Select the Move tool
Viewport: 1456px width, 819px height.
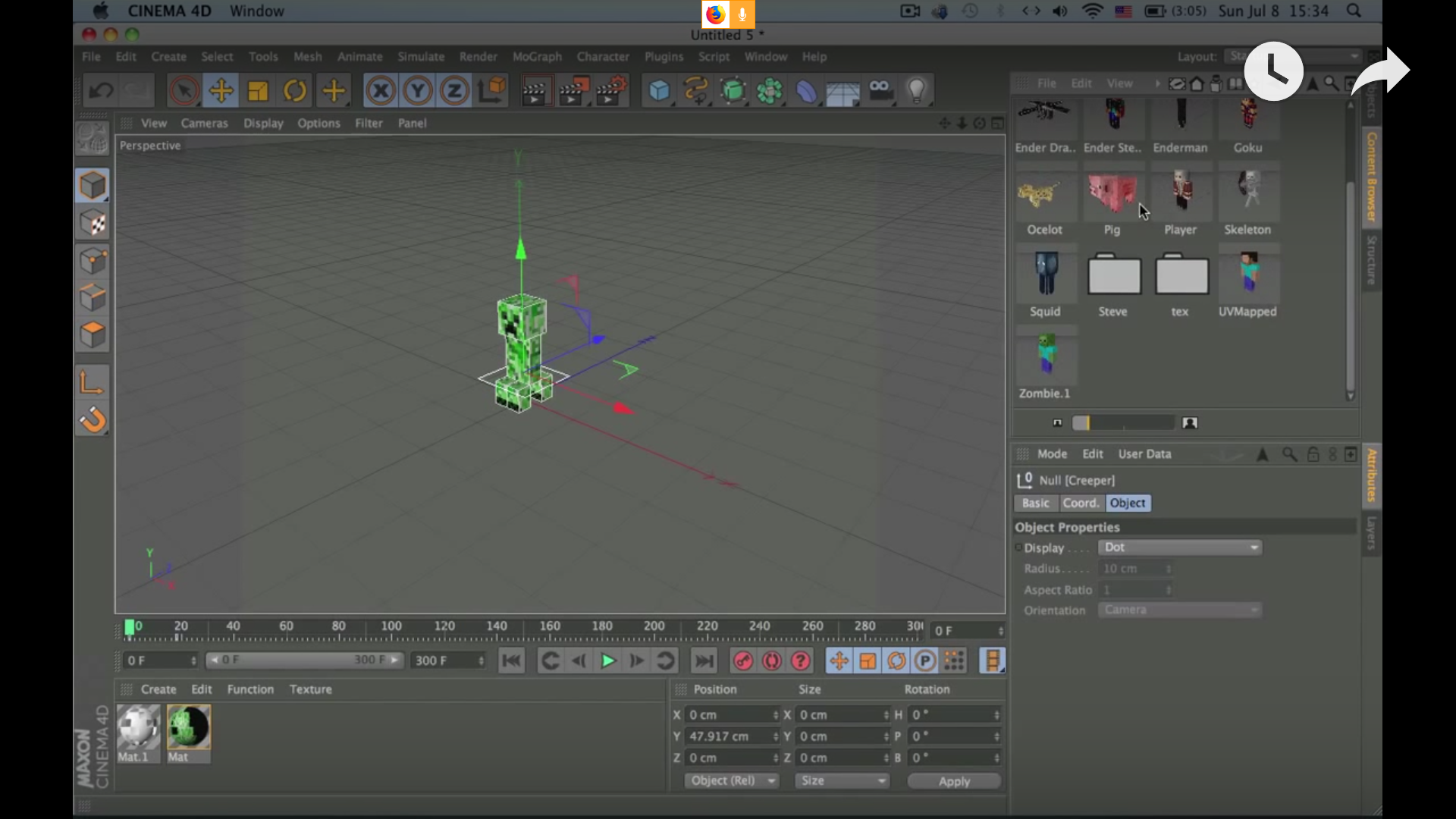click(x=221, y=91)
